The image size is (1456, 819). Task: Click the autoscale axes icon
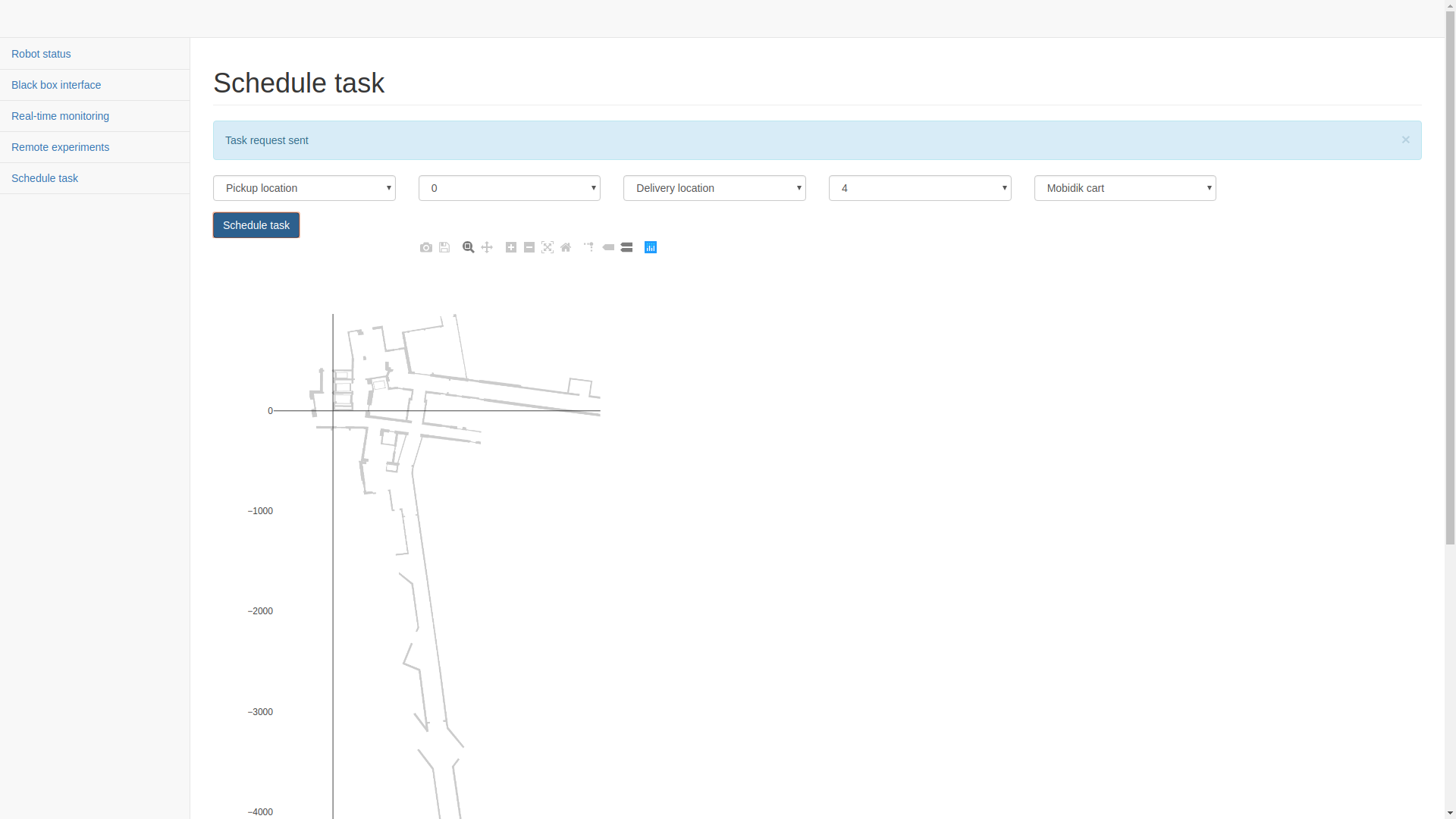coord(548,247)
